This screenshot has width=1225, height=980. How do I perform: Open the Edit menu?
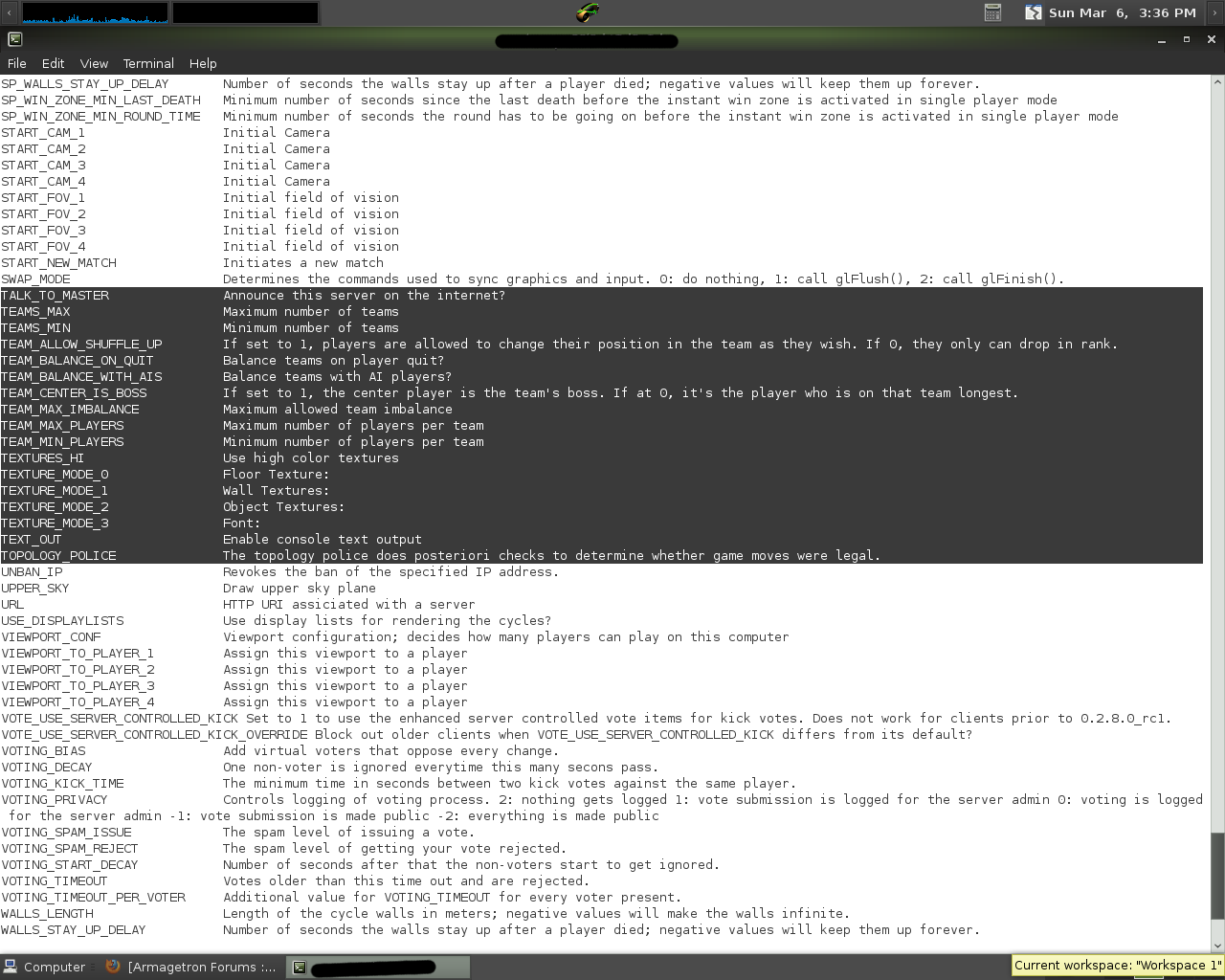[x=53, y=63]
